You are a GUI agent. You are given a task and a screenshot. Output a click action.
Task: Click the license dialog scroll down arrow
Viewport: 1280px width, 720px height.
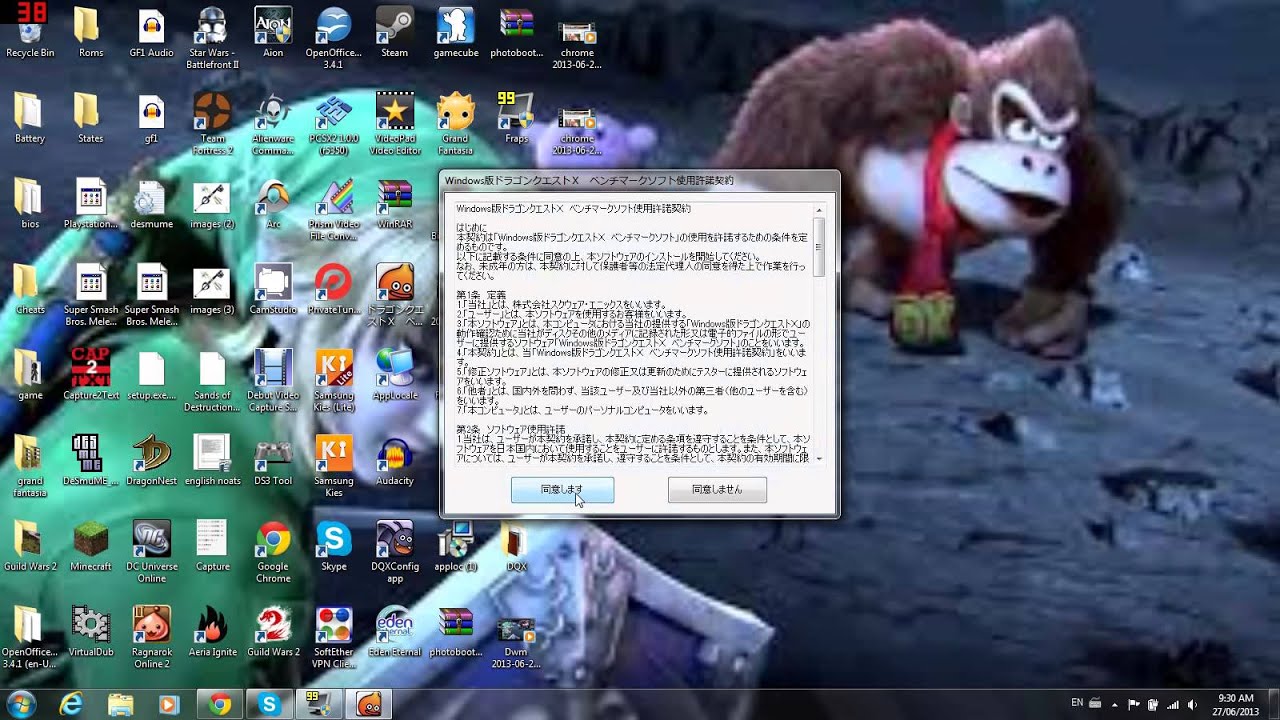(819, 458)
